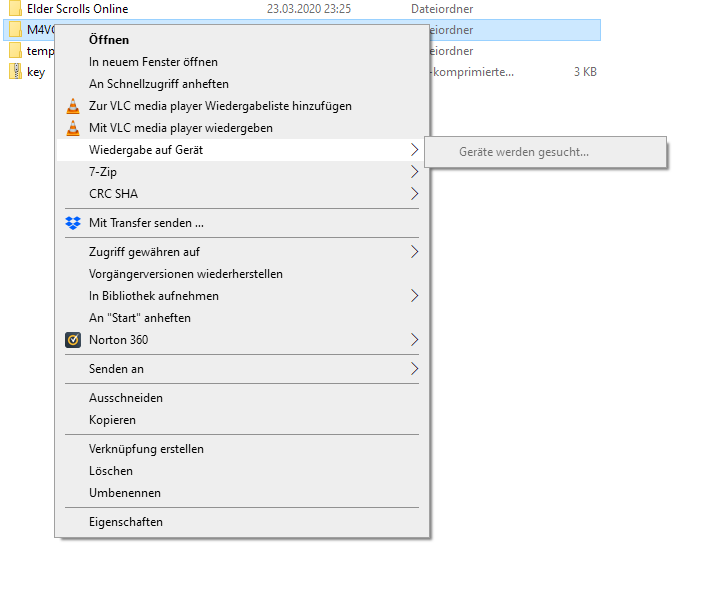Select the temp folder icon
This screenshot has width=727, height=593.
point(15,51)
